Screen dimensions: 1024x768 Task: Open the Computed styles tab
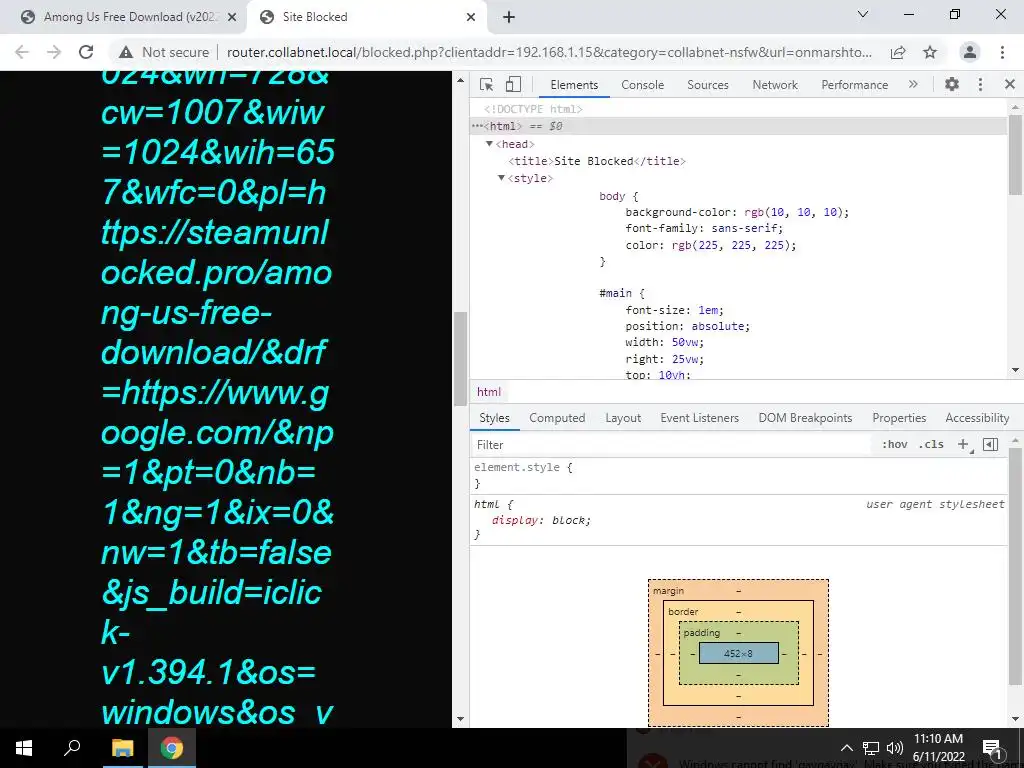[x=557, y=418]
